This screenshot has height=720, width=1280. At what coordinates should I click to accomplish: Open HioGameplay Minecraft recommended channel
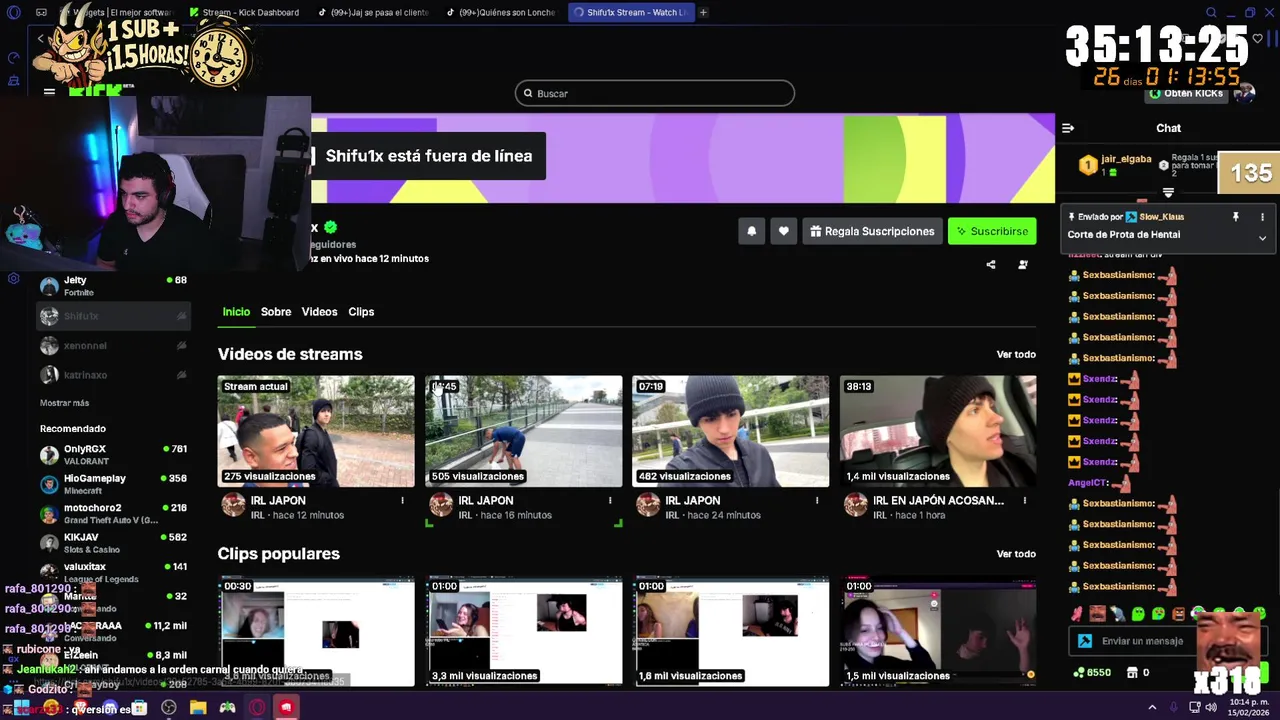pos(113,484)
